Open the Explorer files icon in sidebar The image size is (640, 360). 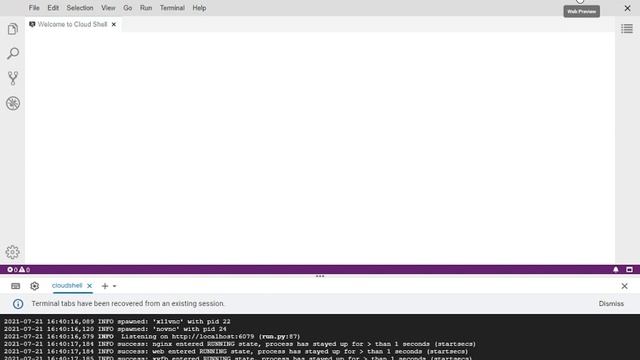click(x=13, y=29)
